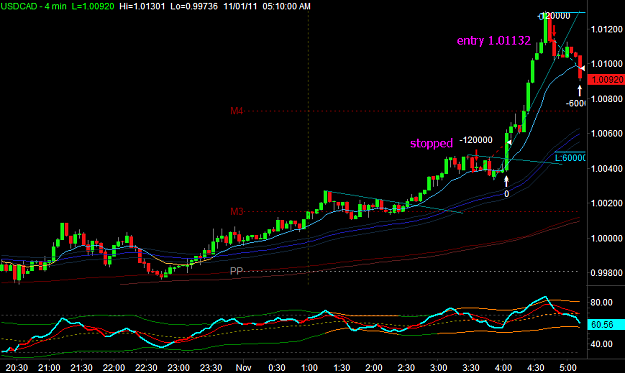Click the 1.00400 price axis label
Screen dimensions: 625x373
(606, 169)
